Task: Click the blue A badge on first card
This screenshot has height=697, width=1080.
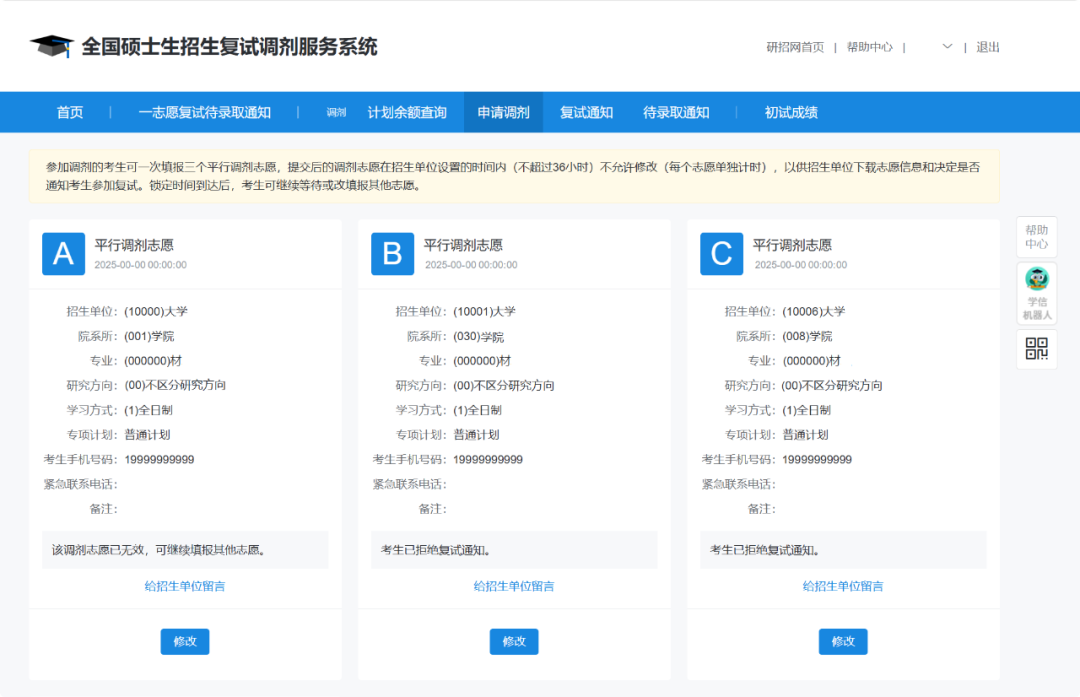Action: tap(63, 254)
